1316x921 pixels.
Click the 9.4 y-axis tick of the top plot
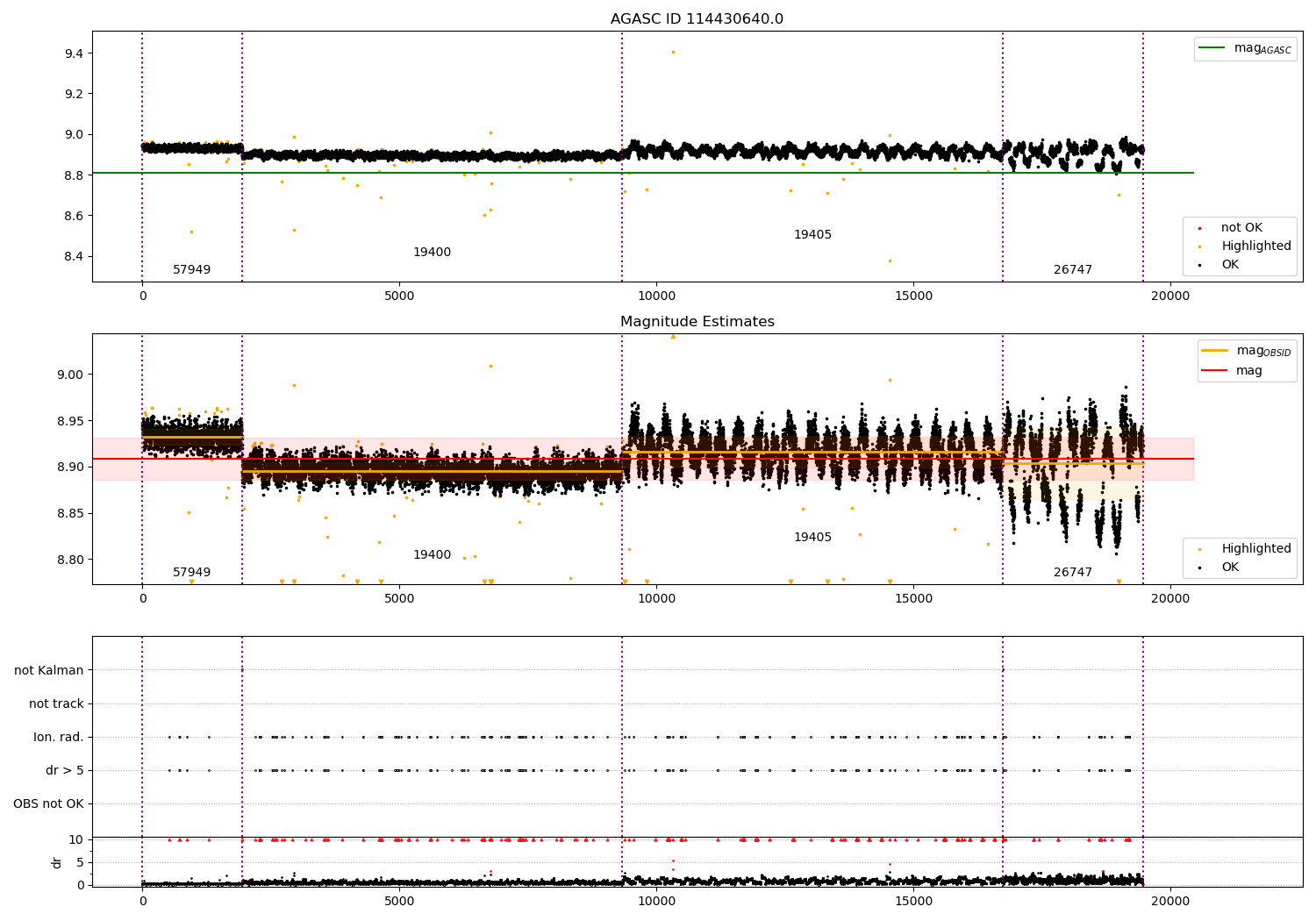[74, 54]
